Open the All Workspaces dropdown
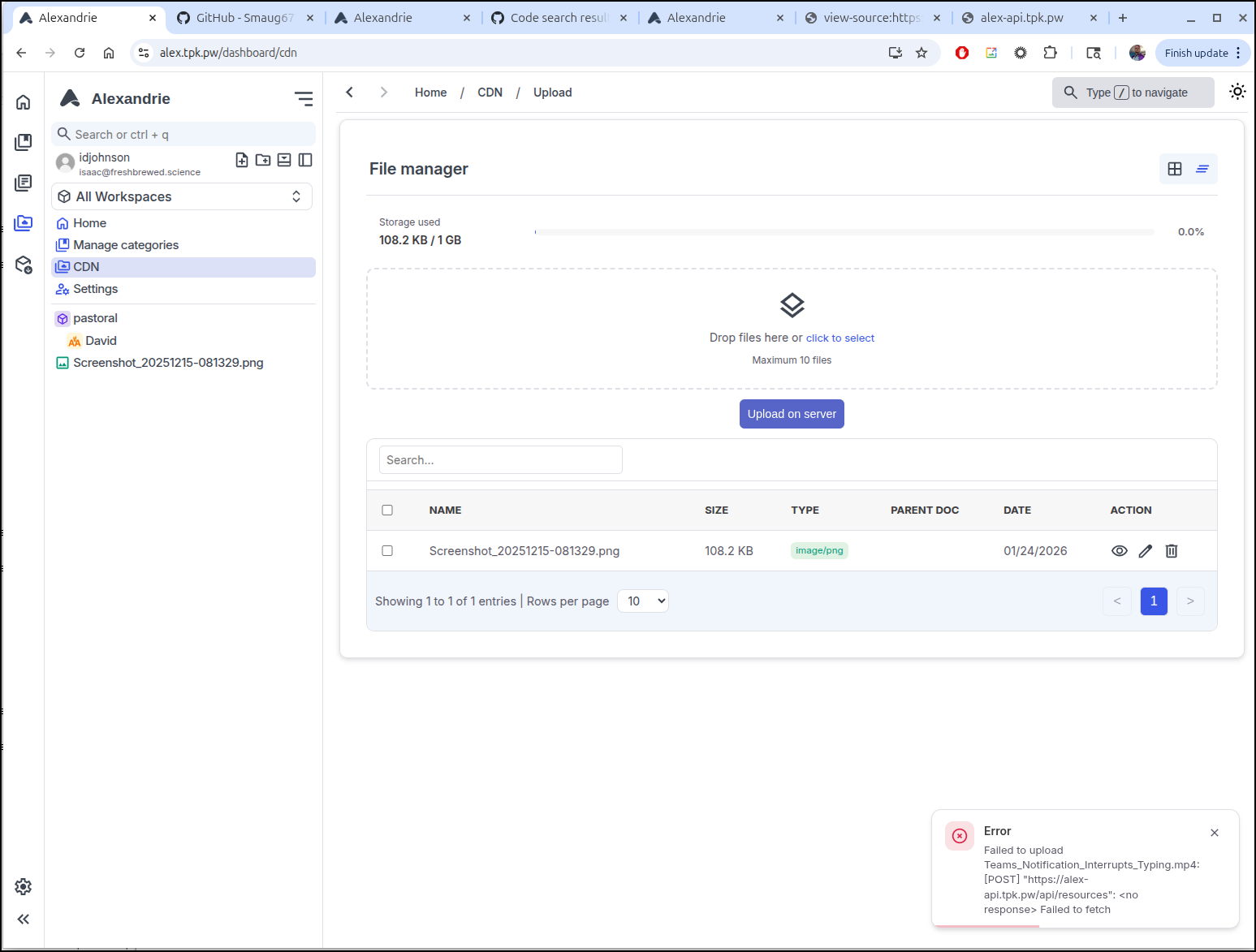The height and width of the screenshot is (952, 1256). [x=182, y=196]
